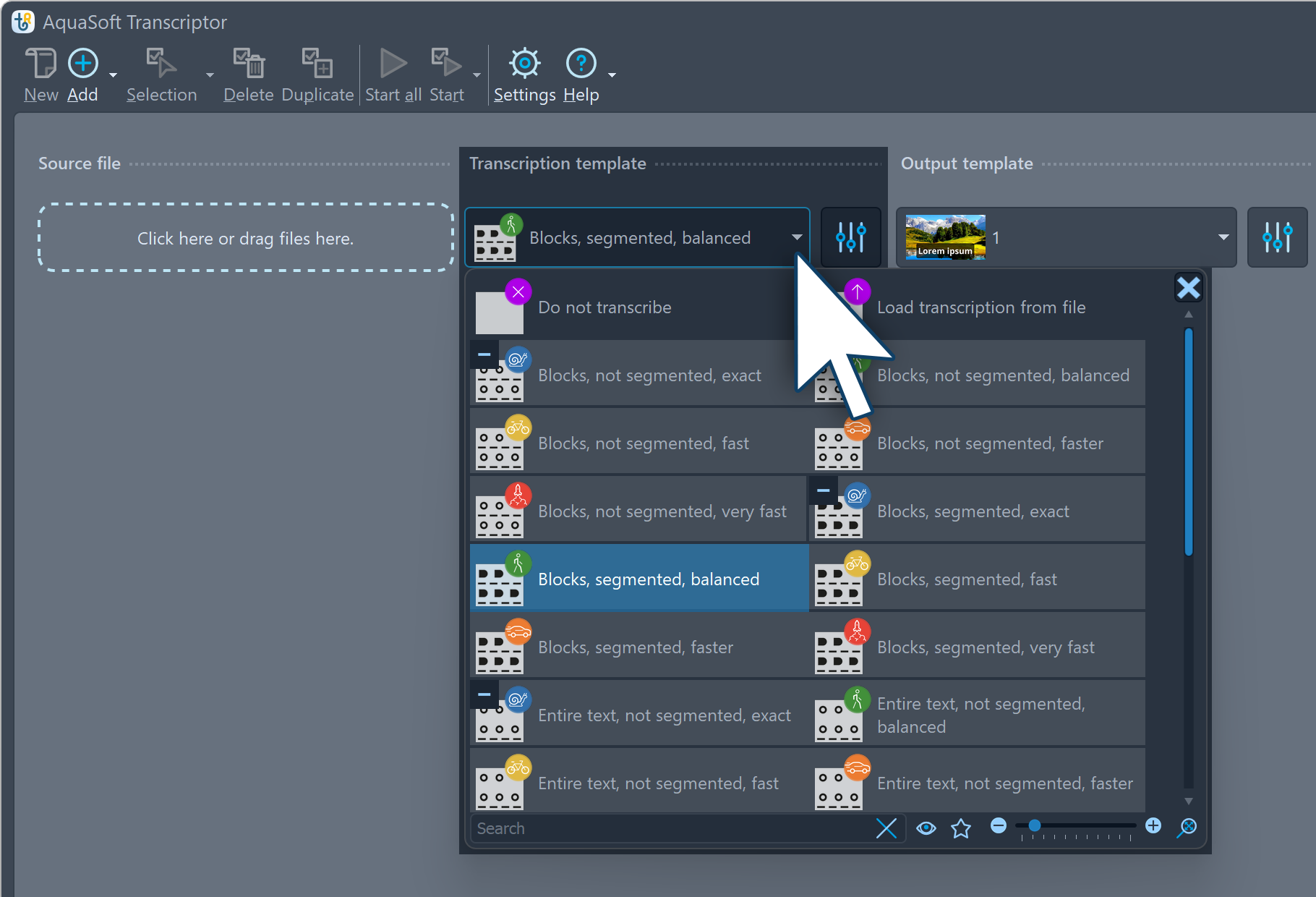Click the source file drop area
1316x897 pixels.
click(246, 238)
